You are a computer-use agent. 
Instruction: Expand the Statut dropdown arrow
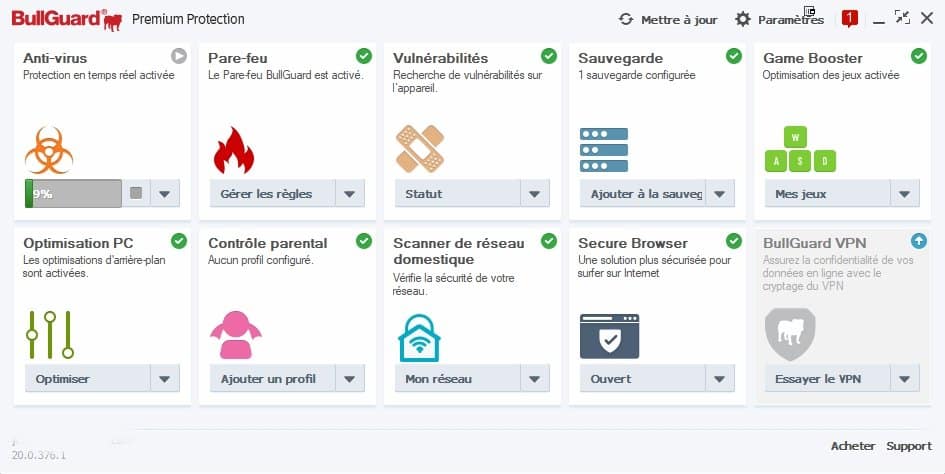coord(535,194)
